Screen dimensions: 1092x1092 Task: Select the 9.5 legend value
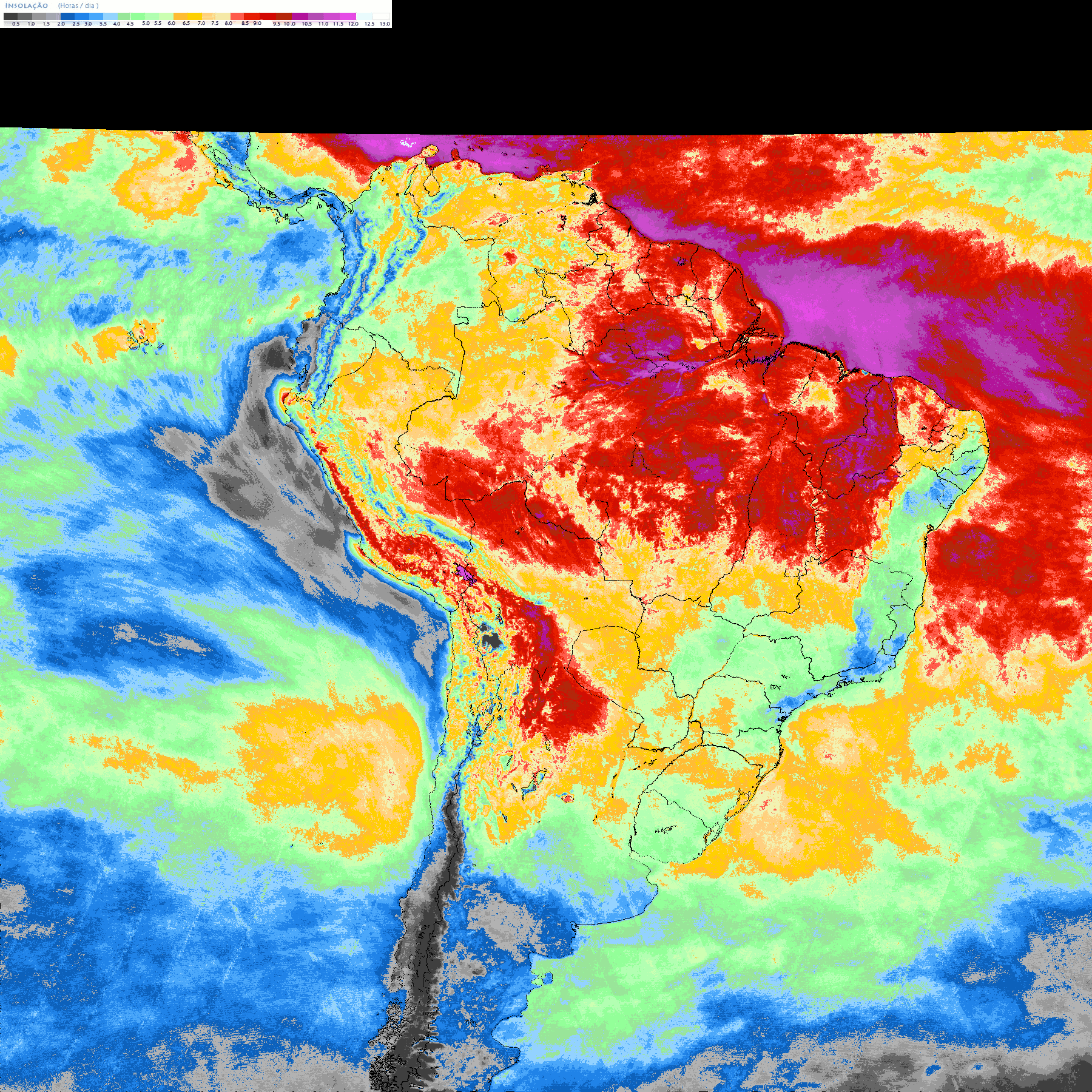pos(277,24)
